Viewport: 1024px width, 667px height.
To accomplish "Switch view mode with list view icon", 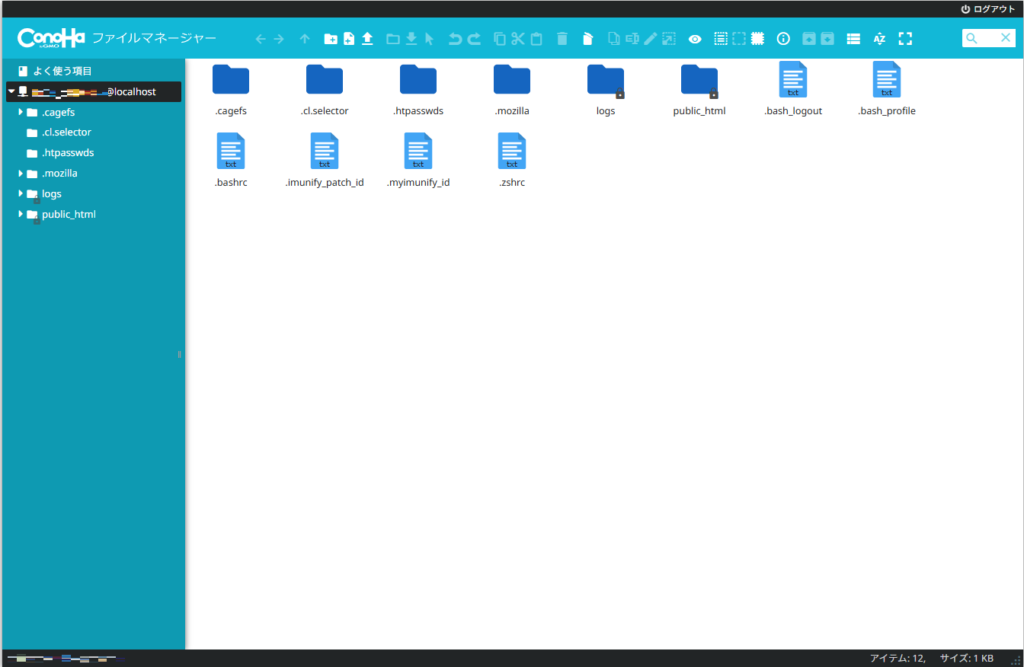I will [x=853, y=39].
